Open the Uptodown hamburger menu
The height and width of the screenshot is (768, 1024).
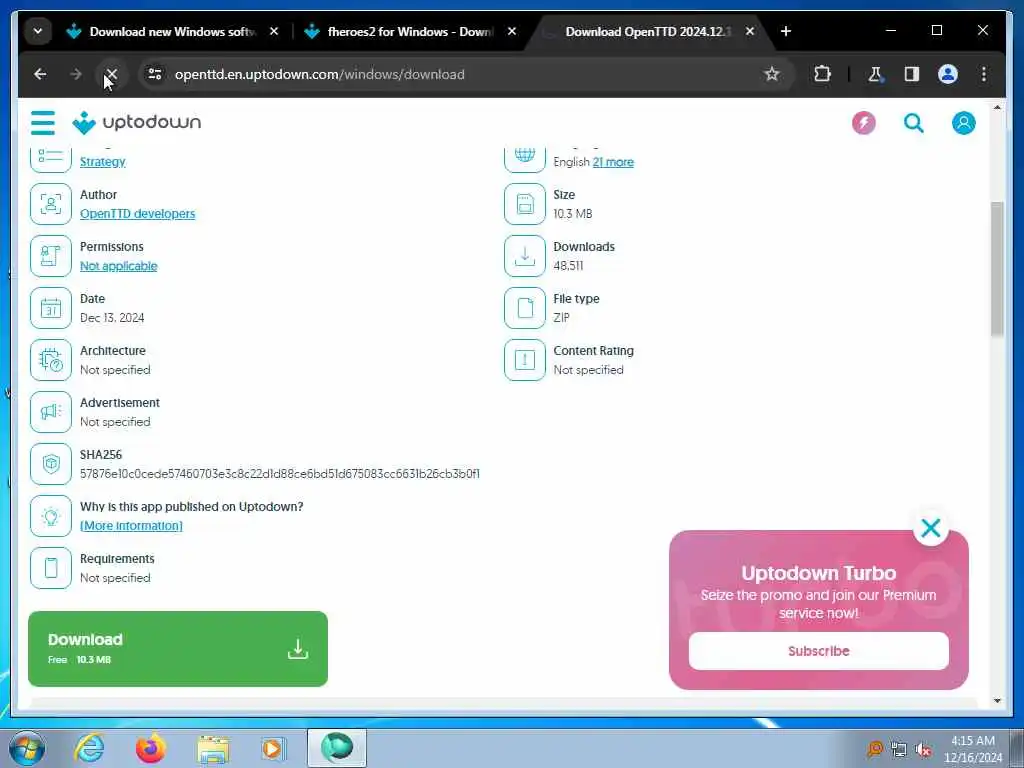tap(43, 123)
